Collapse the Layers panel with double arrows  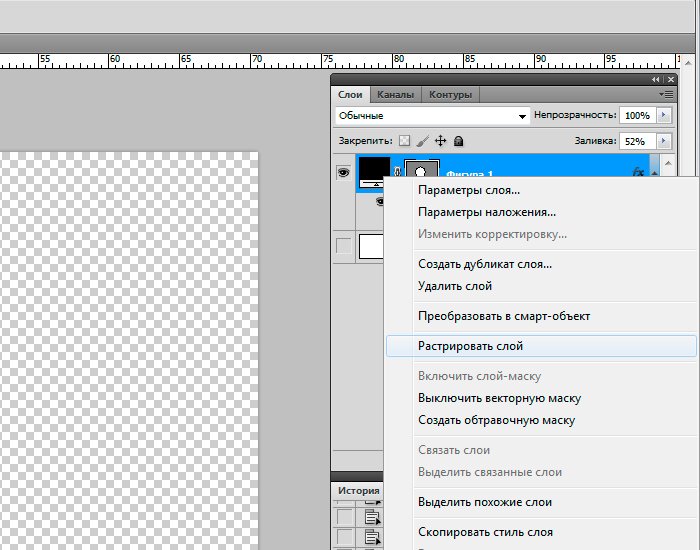pyautogui.click(x=656, y=79)
